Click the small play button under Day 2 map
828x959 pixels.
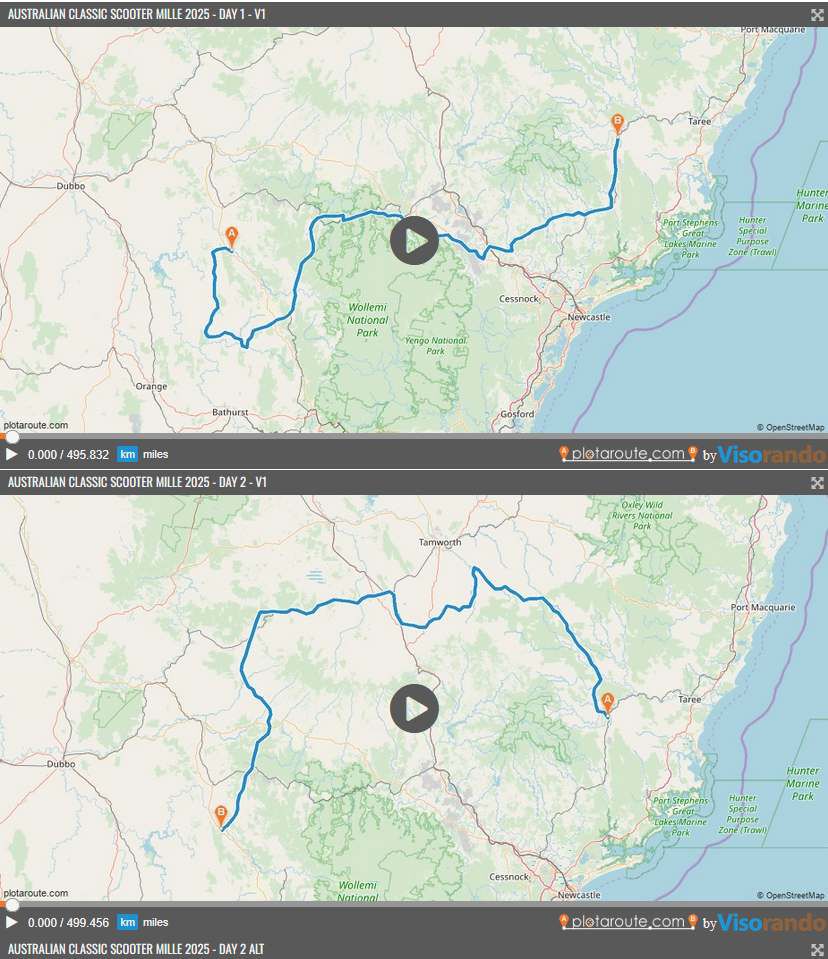12,922
